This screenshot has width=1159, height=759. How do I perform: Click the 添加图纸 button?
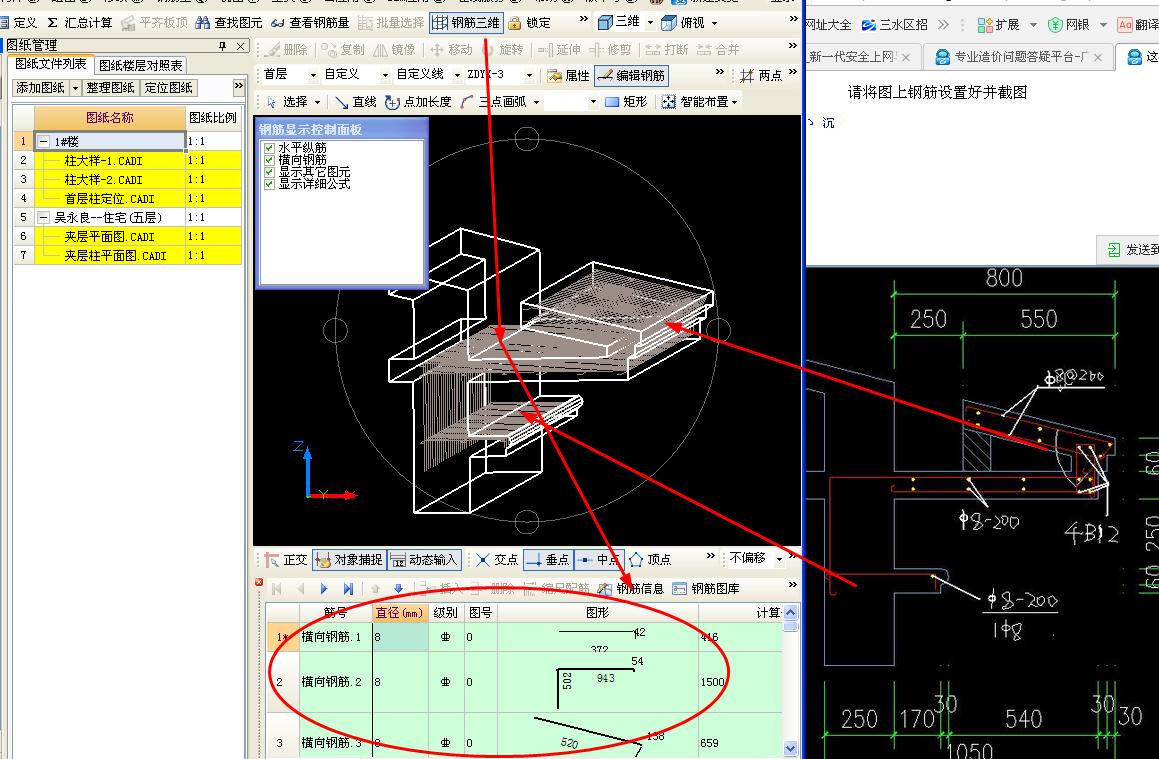click(x=41, y=88)
